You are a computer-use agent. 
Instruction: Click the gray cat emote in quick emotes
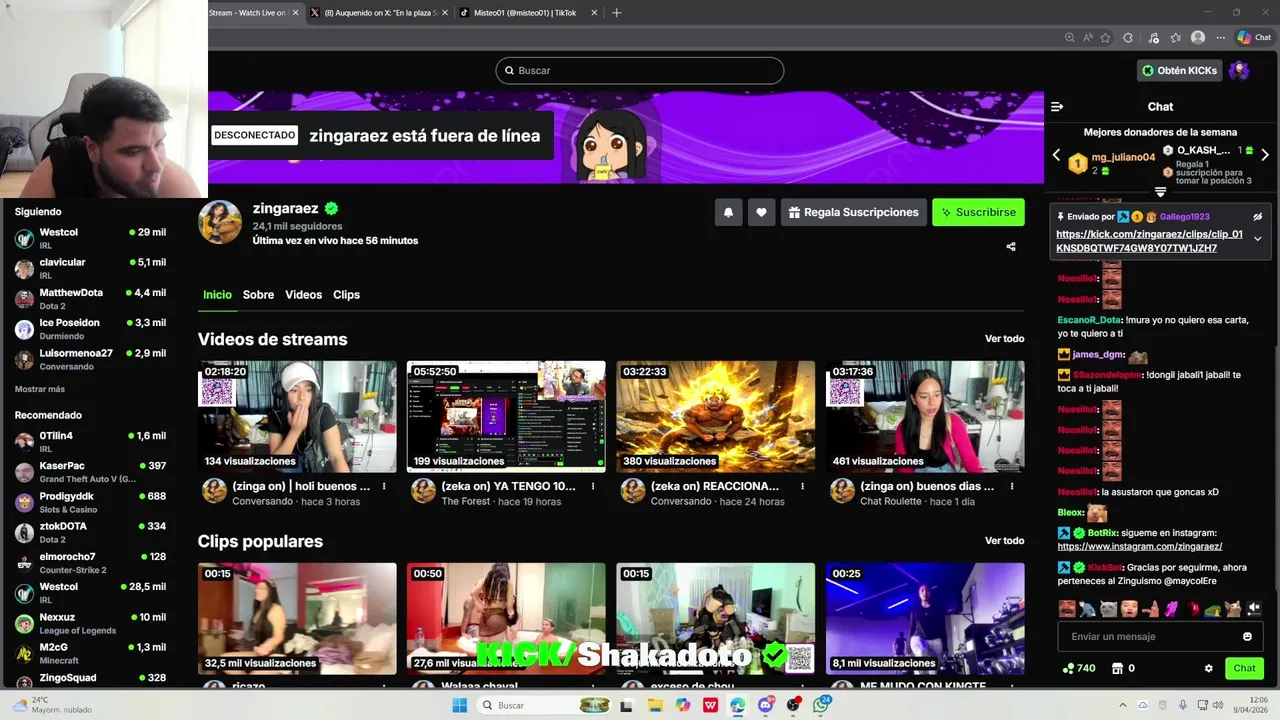(x=1108, y=609)
